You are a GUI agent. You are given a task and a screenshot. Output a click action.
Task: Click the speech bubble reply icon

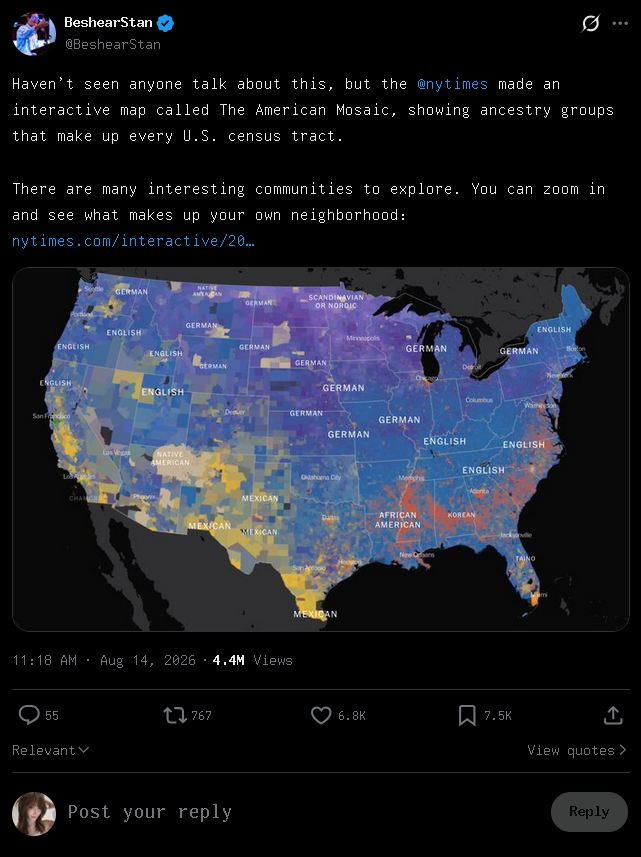pos(28,715)
